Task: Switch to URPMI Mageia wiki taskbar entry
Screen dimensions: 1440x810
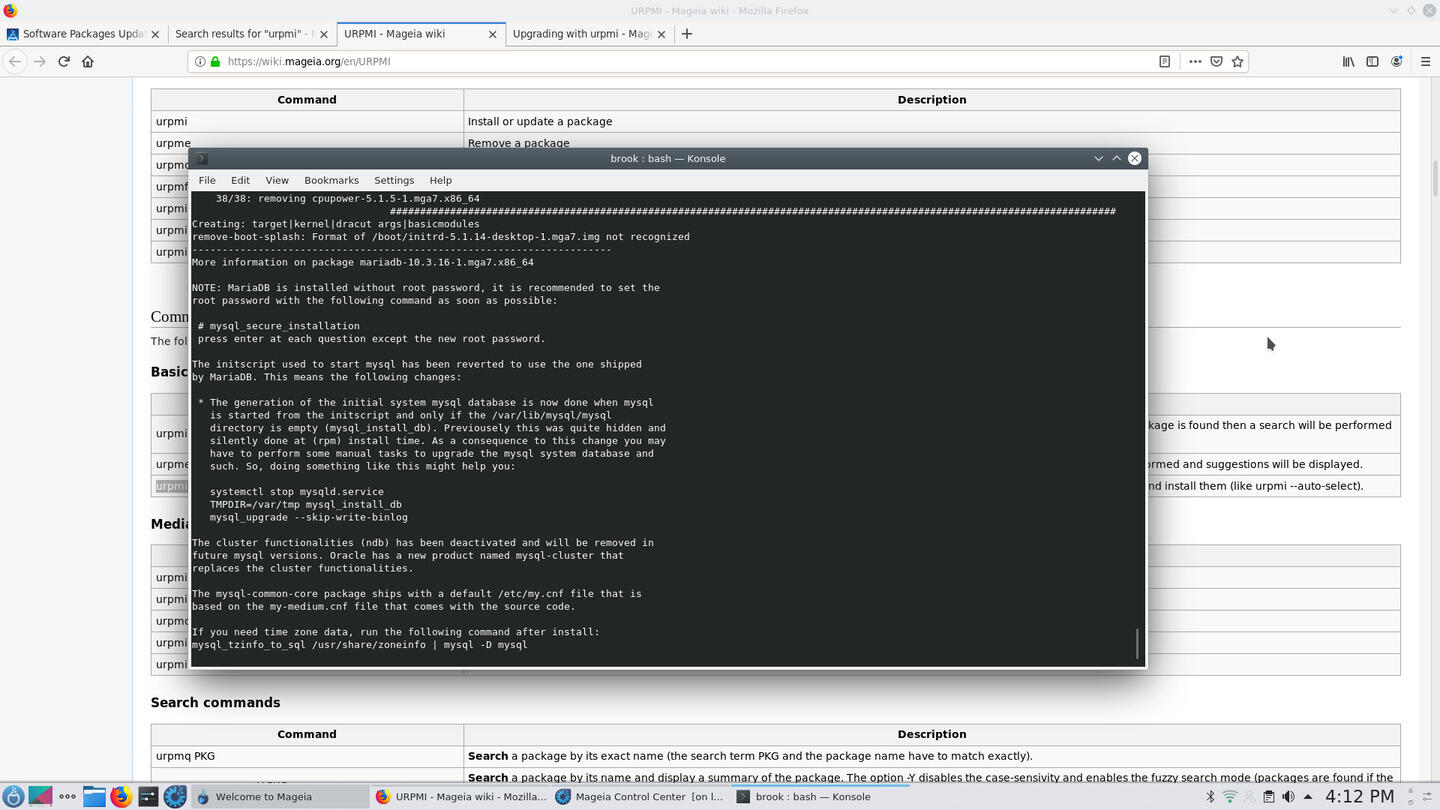Action: coord(460,797)
